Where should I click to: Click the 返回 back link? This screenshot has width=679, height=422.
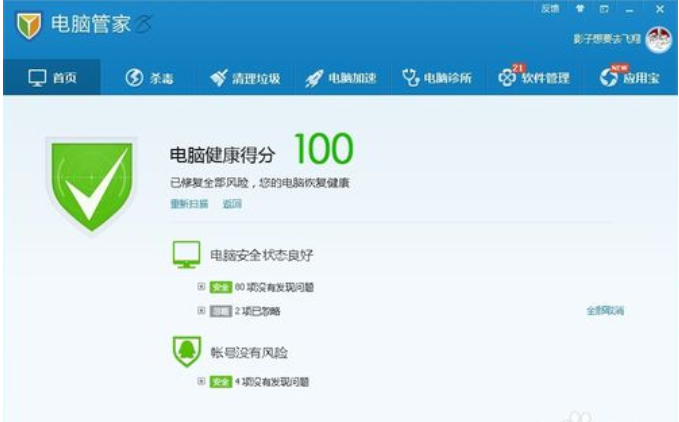232,204
